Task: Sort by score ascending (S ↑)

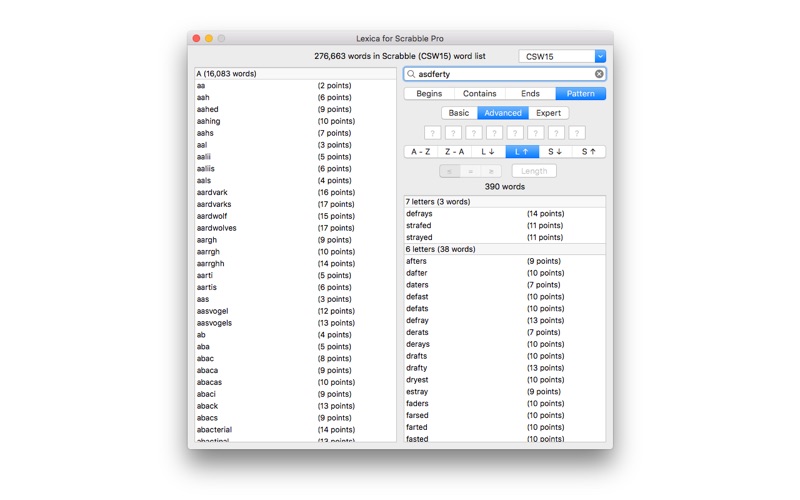Action: (x=589, y=152)
